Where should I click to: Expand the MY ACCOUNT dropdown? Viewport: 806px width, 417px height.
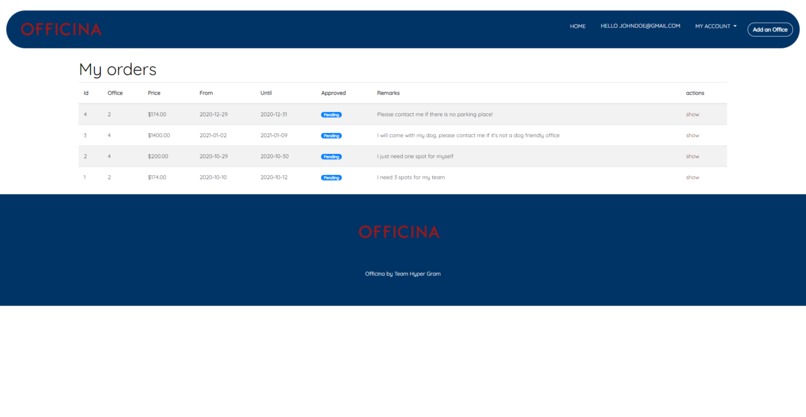(x=716, y=26)
